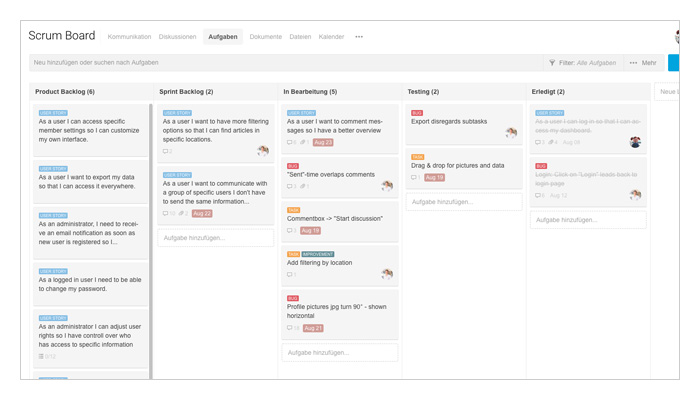Click assignee avatar on filtering options card
Image resolution: width=700 pixels, height=399 pixels.
(263, 151)
